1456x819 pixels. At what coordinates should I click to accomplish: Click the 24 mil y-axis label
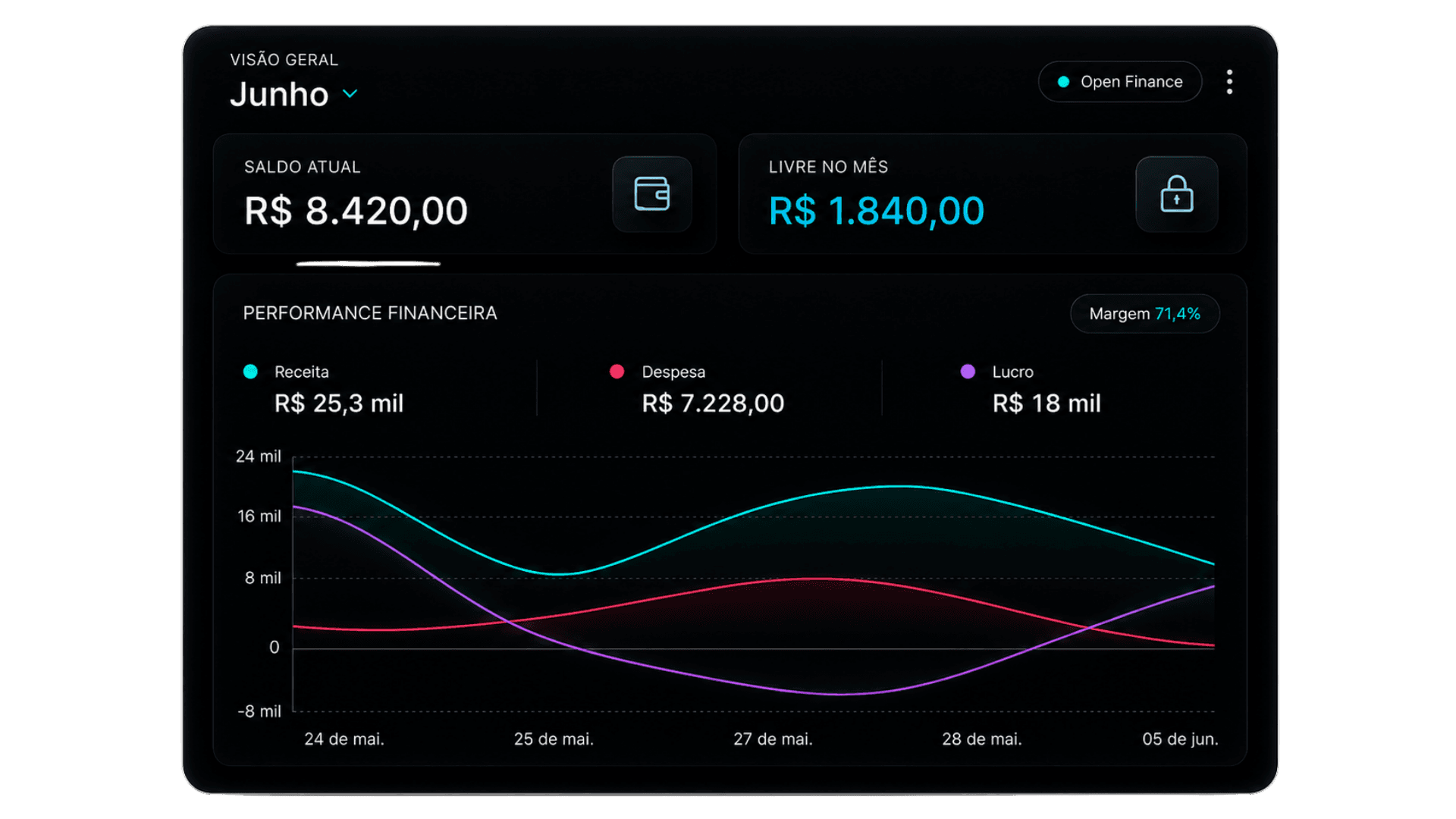pos(259,457)
